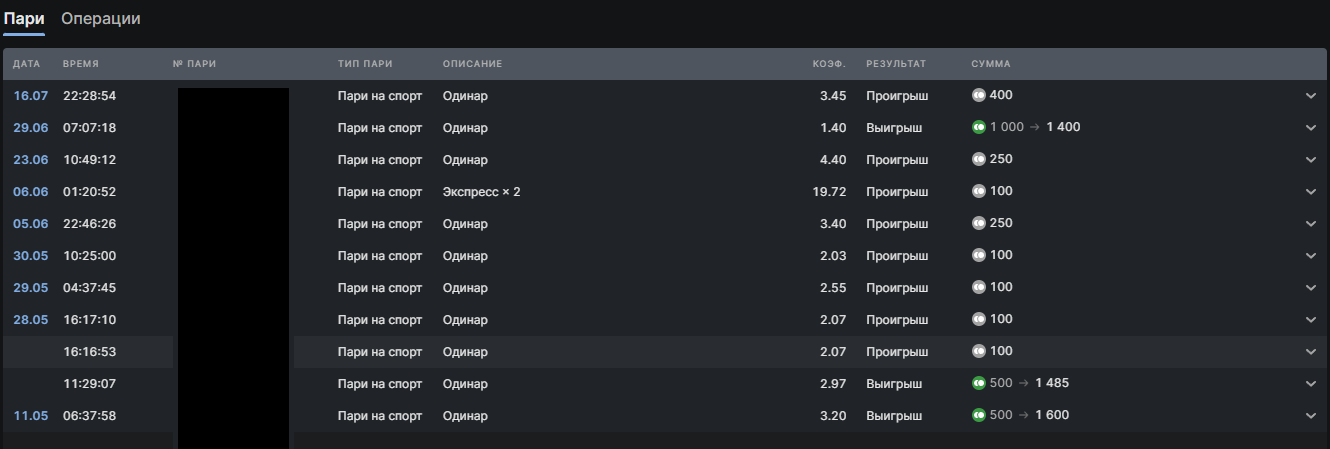This screenshot has height=449, width=1330.
Task: Switch to the Операции tab
Action: 101,19
